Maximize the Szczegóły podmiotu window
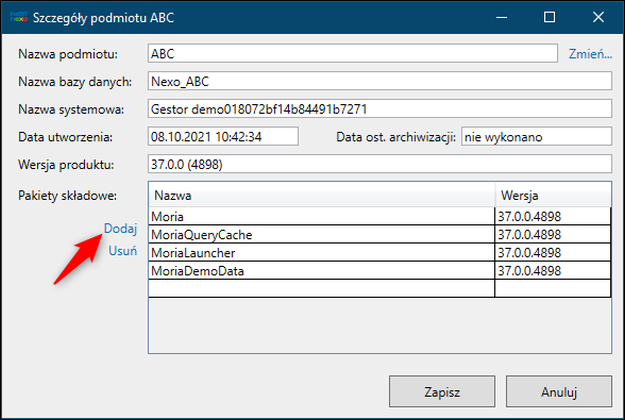Screen dimensions: 625x420 [x=549, y=17]
